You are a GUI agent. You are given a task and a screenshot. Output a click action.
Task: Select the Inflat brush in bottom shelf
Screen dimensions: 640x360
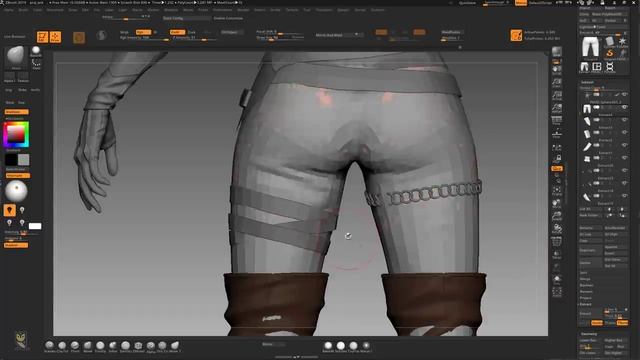click(113, 346)
